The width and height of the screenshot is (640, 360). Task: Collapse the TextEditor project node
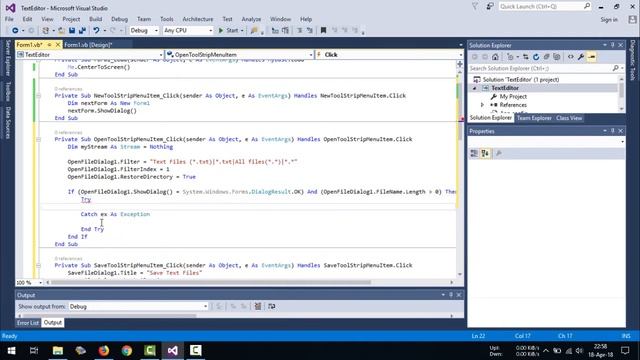click(475, 88)
